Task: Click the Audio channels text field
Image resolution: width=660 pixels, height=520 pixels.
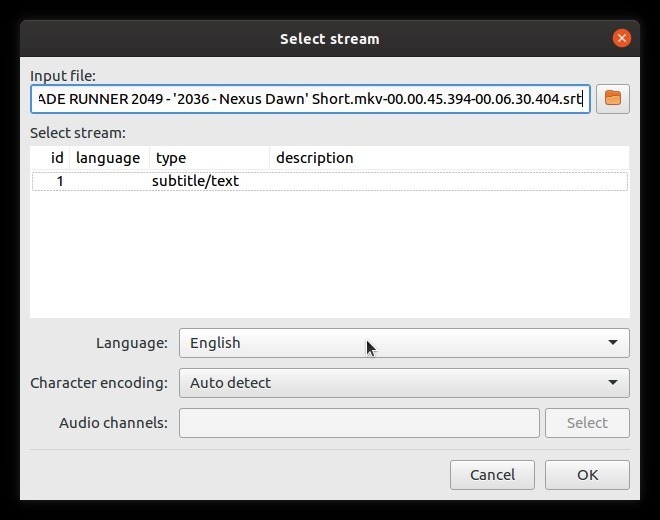Action: click(x=359, y=423)
